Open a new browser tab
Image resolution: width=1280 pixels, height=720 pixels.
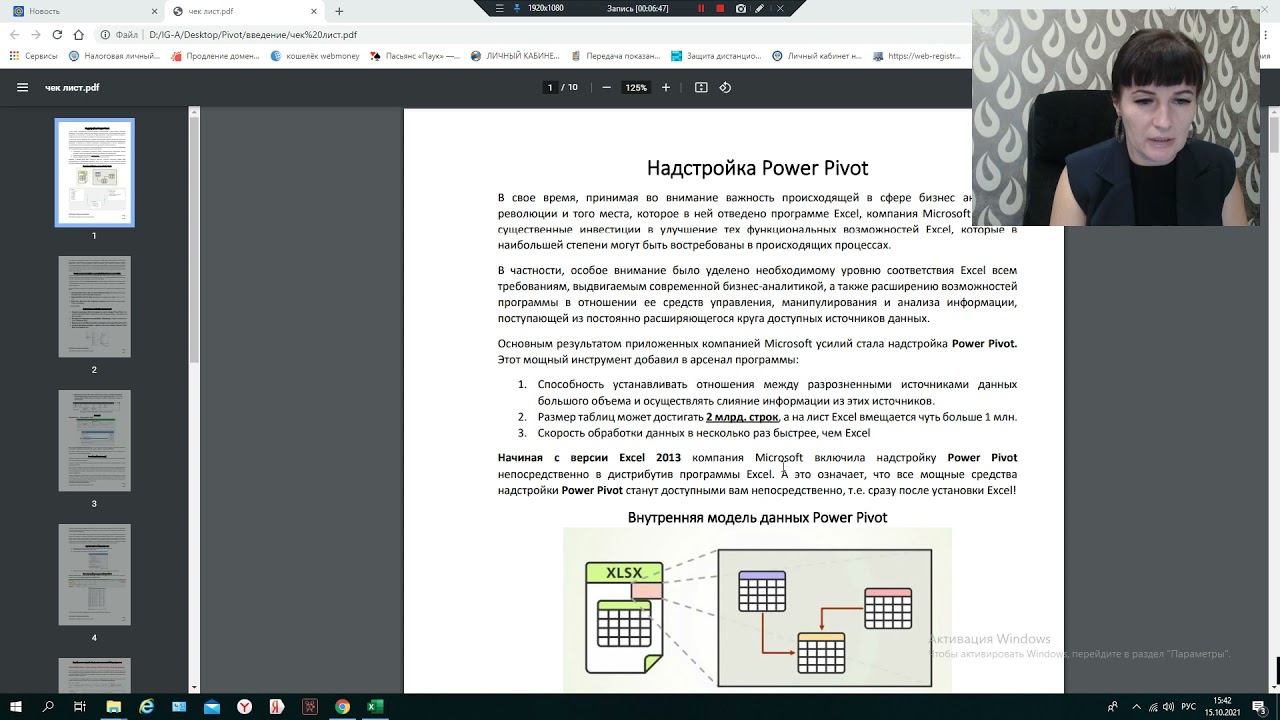pos(339,11)
